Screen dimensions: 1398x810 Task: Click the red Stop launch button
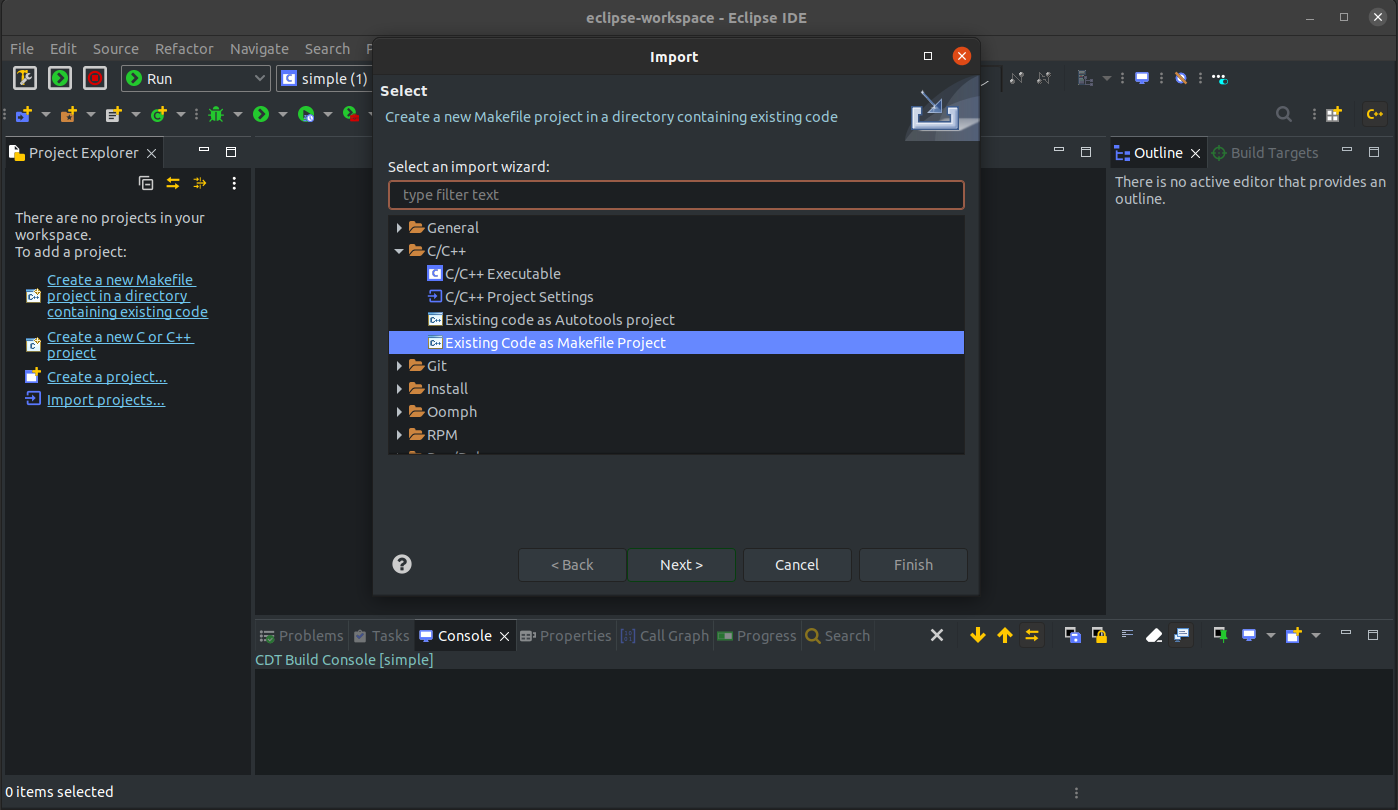pos(95,78)
